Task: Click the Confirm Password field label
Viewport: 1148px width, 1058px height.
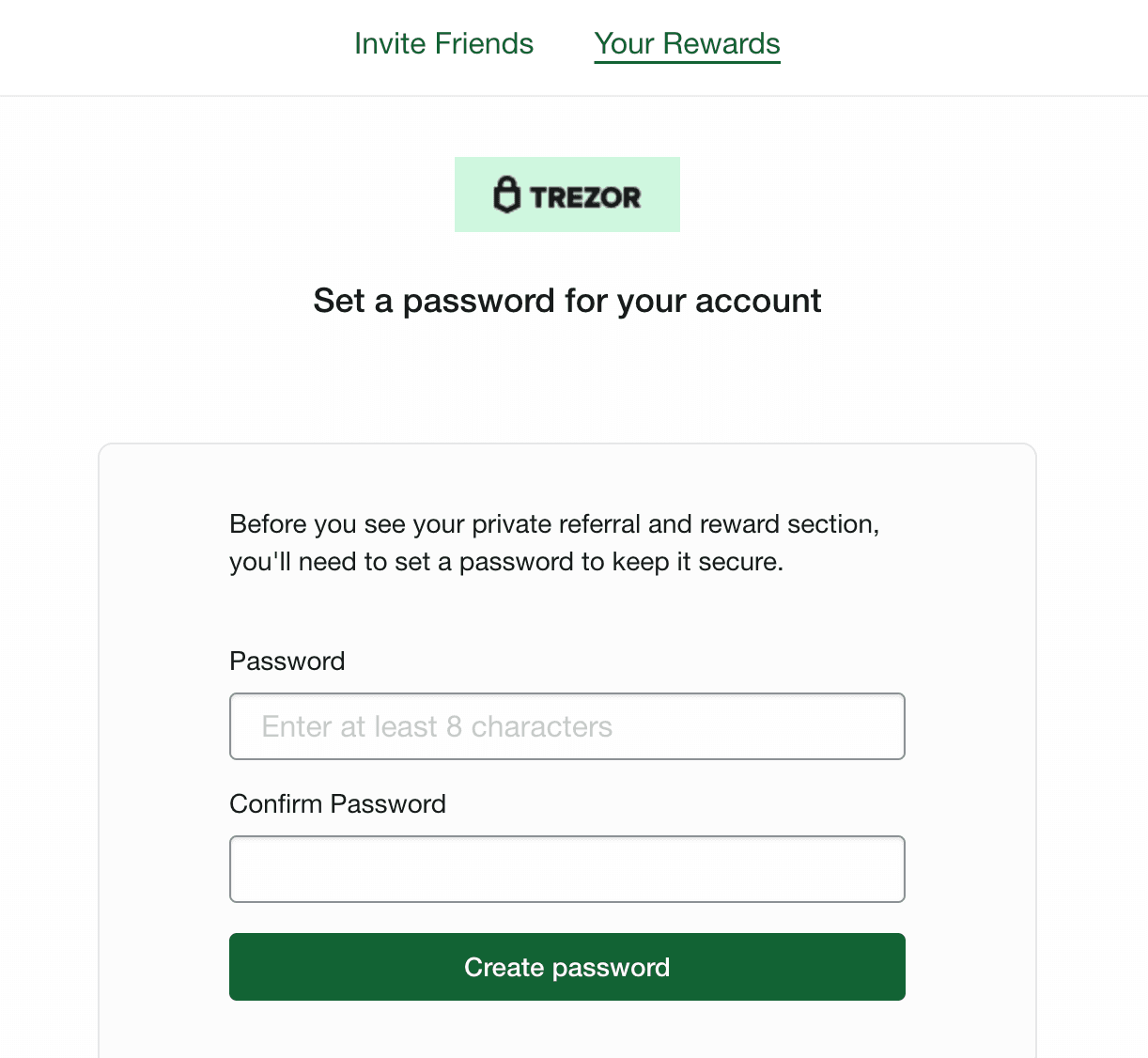Action: pyautogui.click(x=337, y=804)
